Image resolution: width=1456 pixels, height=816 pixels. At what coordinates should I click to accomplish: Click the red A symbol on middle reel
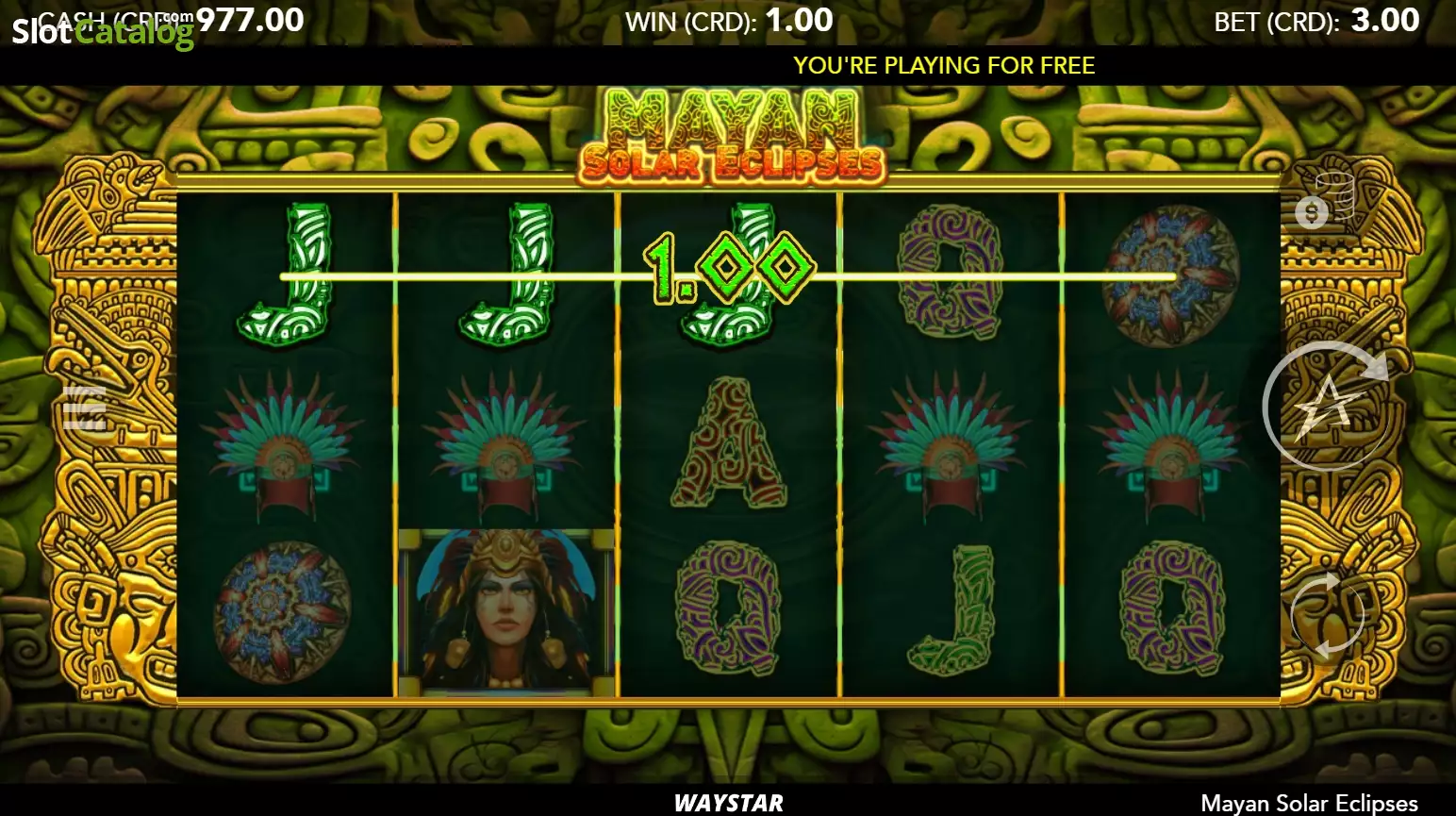pyautogui.click(x=729, y=443)
